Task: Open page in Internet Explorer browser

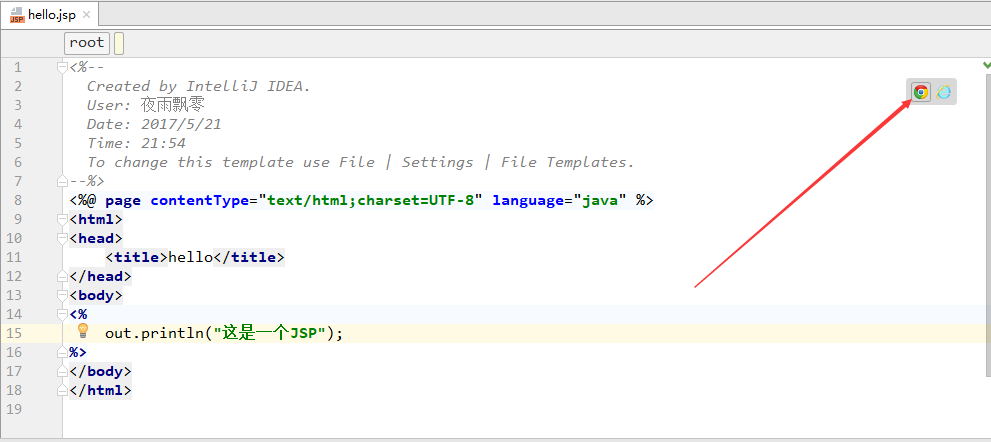Action: [944, 92]
